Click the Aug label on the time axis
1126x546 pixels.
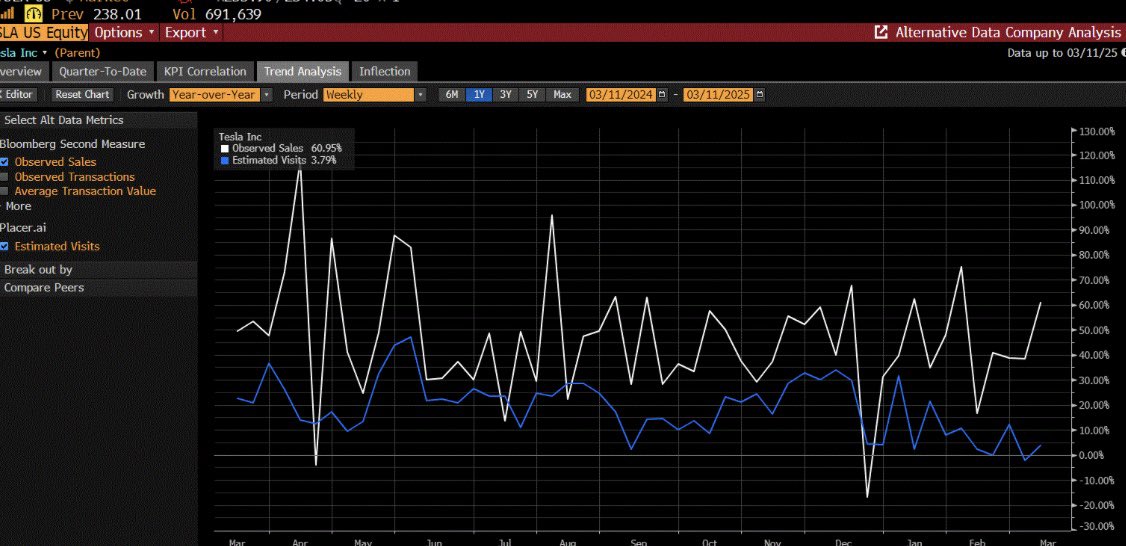coord(567,542)
